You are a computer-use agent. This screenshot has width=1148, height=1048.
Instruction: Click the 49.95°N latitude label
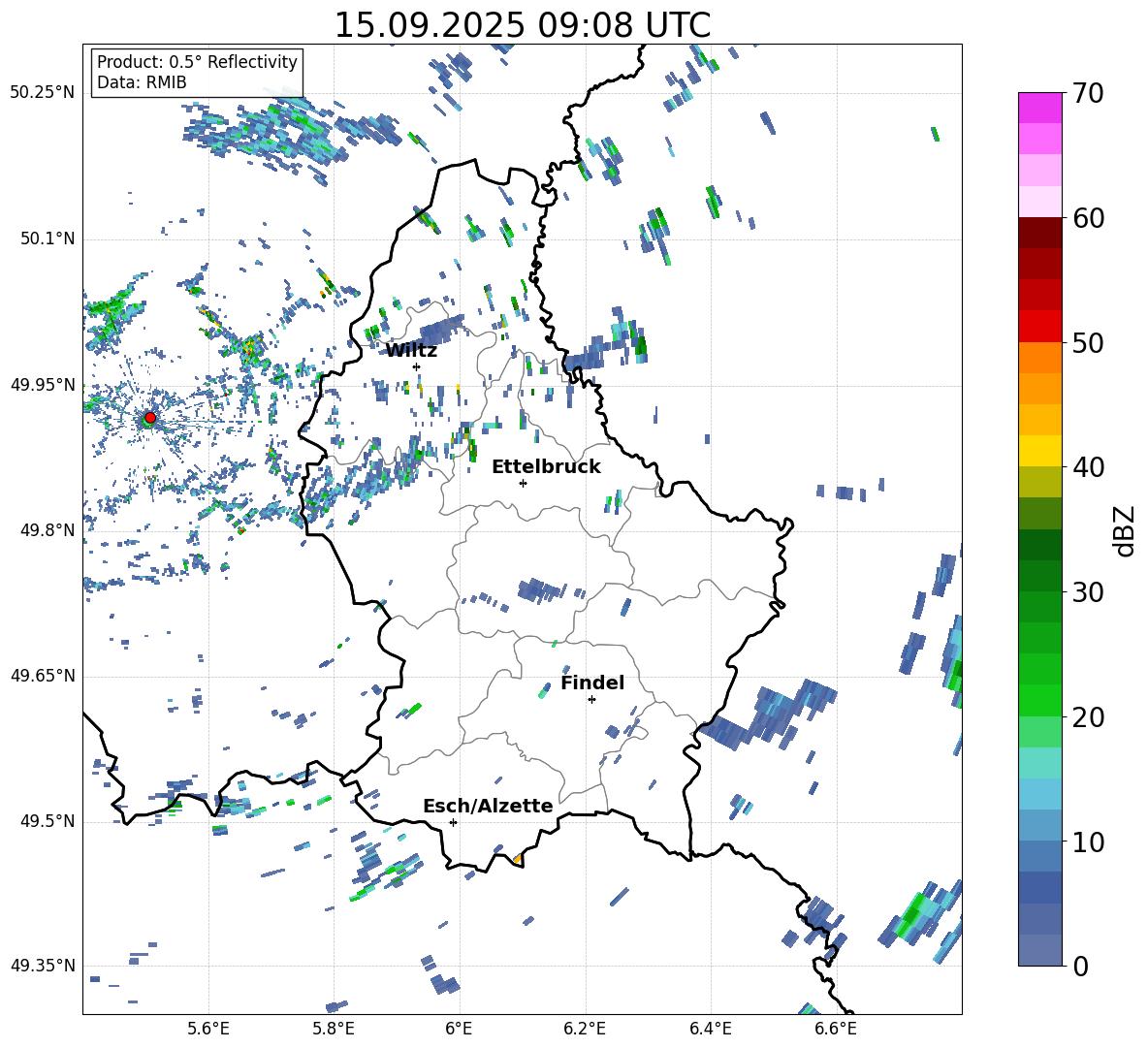coord(43,385)
